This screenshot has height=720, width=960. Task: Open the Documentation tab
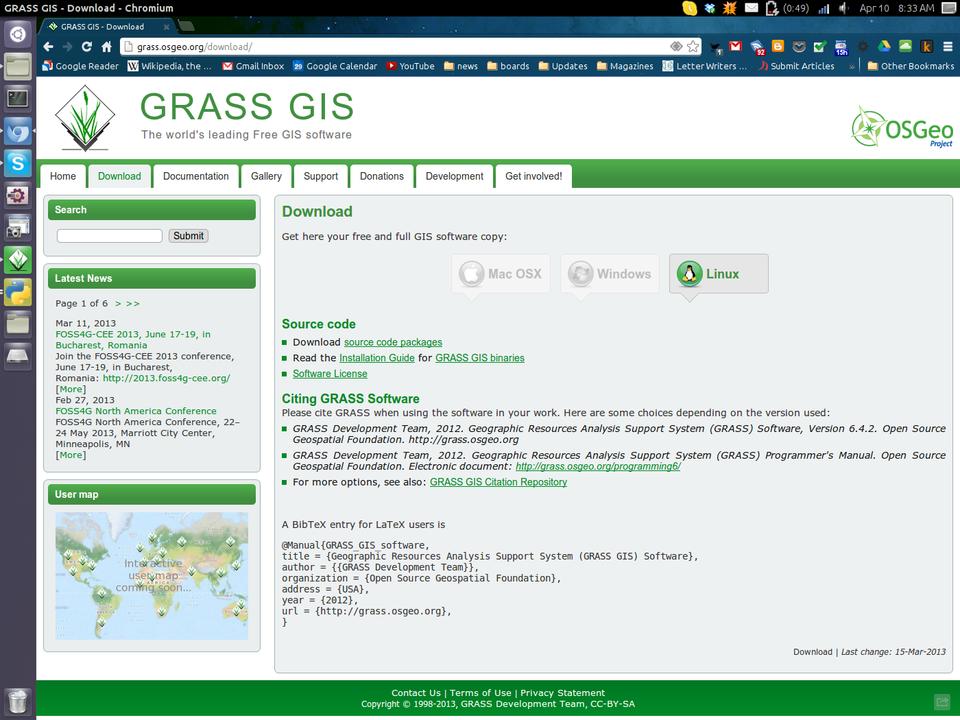click(x=196, y=176)
